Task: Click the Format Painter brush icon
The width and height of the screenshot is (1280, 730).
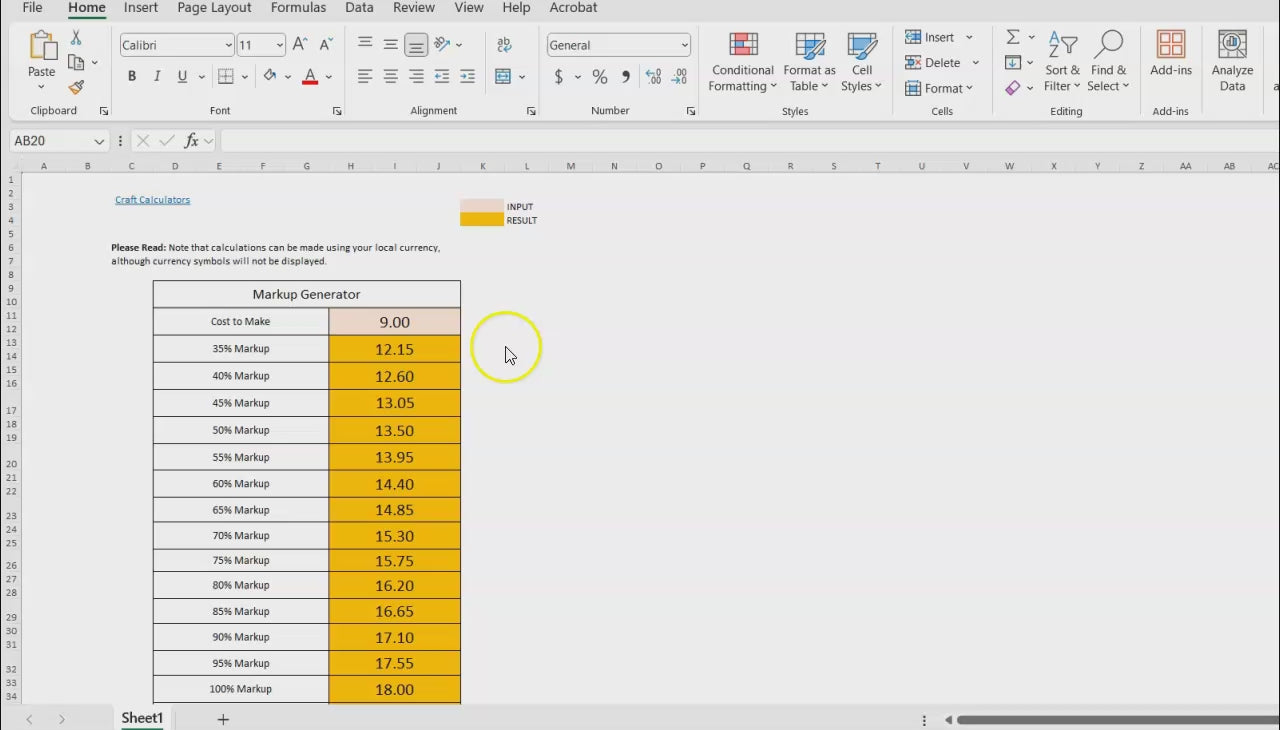Action: (x=76, y=88)
